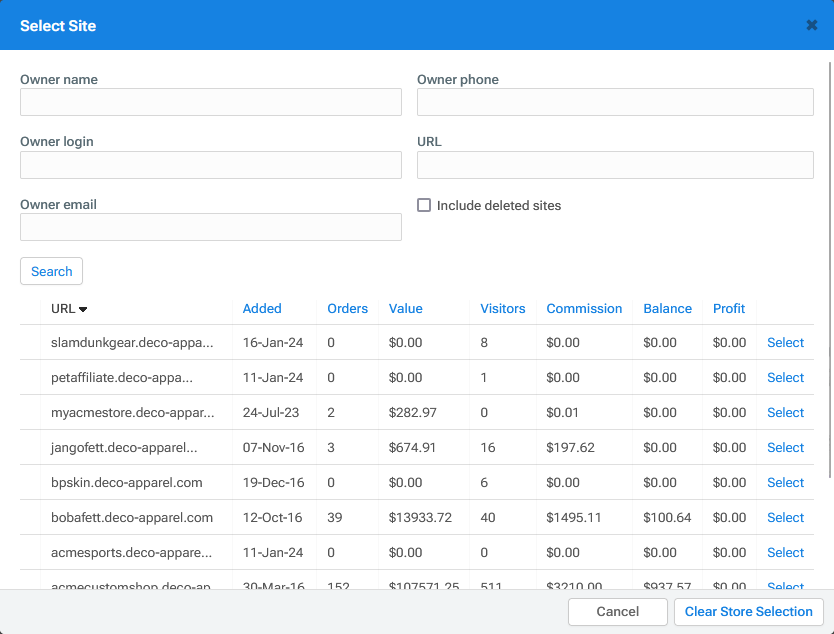Focus the Owner name field
The image size is (834, 634).
click(x=211, y=102)
